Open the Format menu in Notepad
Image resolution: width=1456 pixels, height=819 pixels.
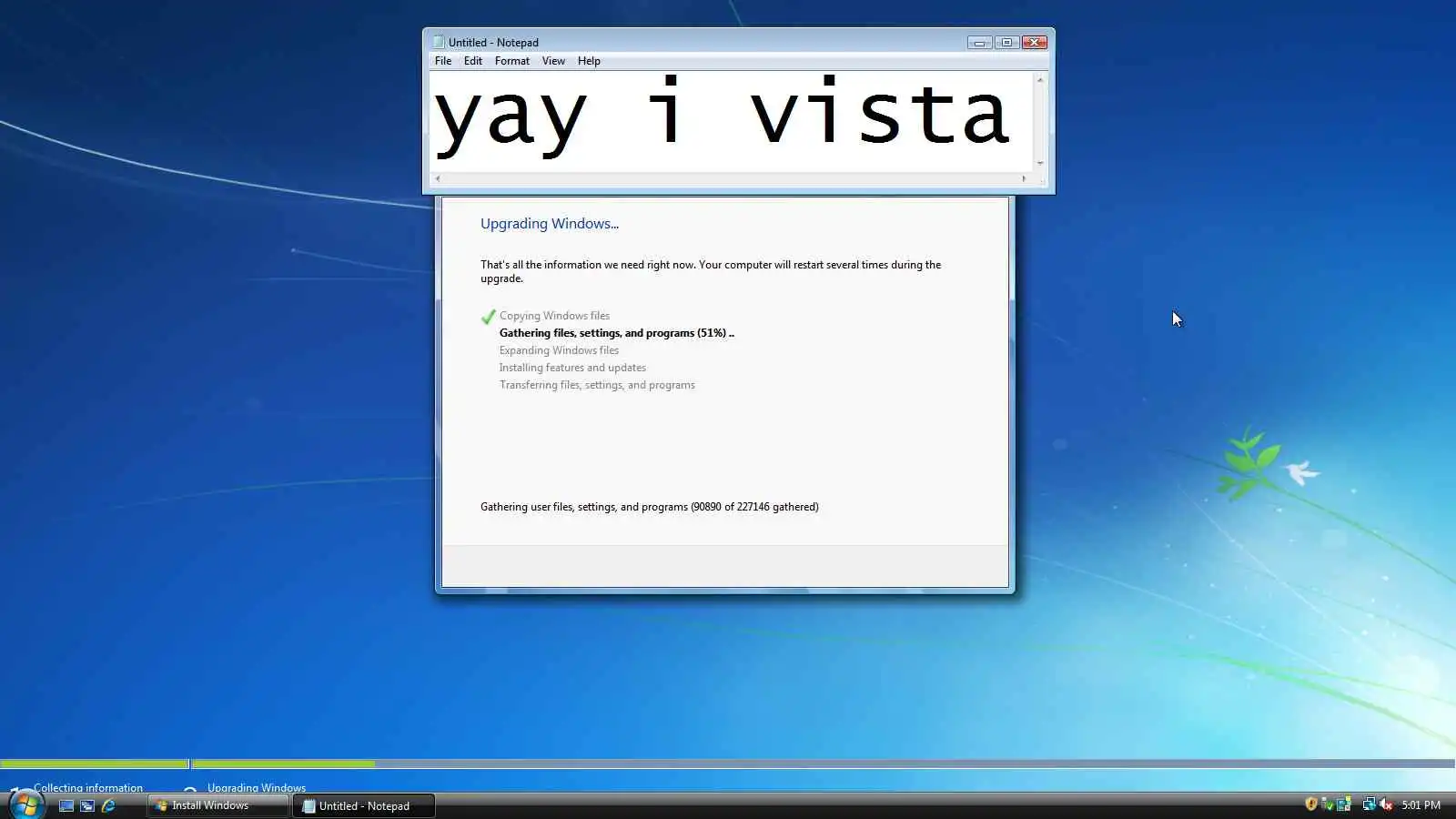coord(512,61)
